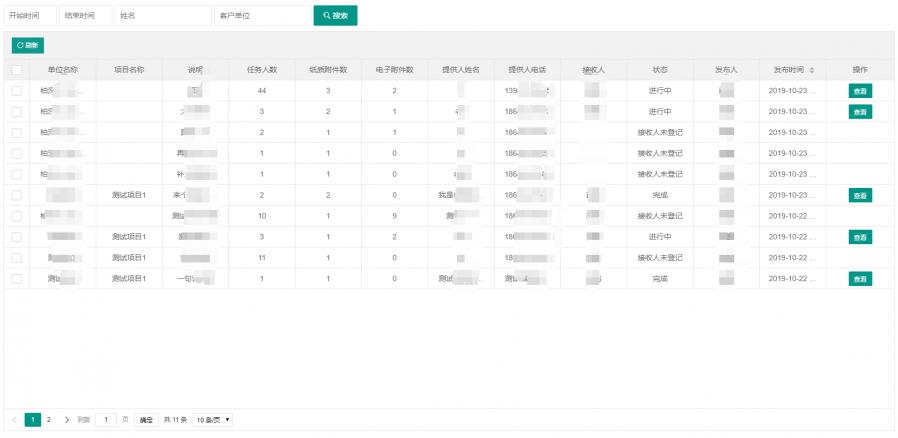Open the 10 条/页 page size dropdown
Screen dimensions: 898x438
pyautogui.click(x=212, y=420)
